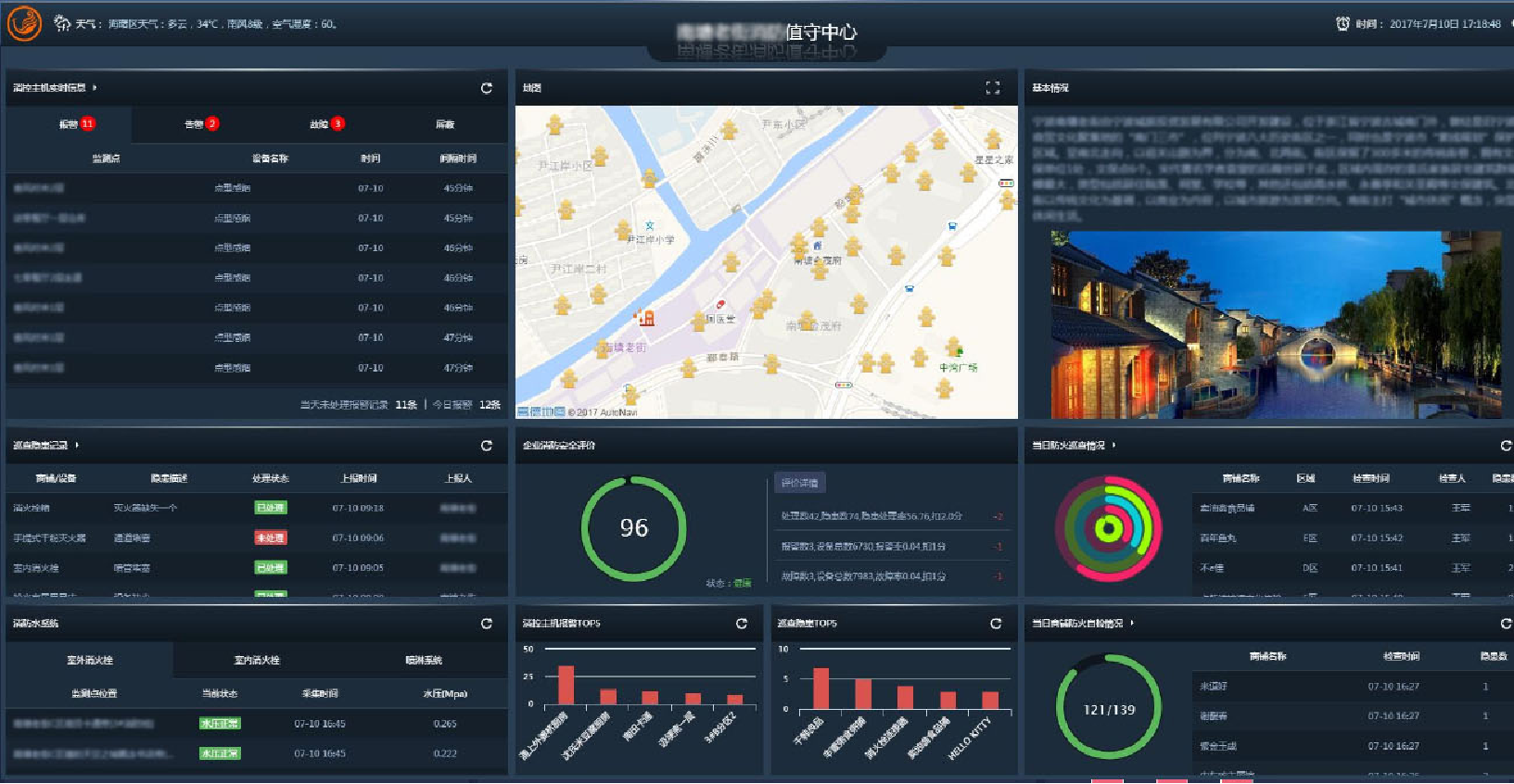
Task: Click the weather icon in the header
Action: coord(62,23)
